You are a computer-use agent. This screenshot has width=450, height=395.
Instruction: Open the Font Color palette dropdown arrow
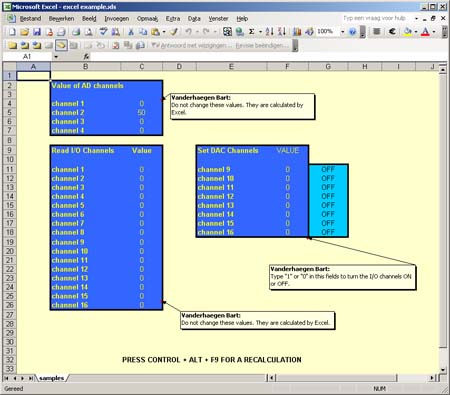pyautogui.click(x=434, y=32)
